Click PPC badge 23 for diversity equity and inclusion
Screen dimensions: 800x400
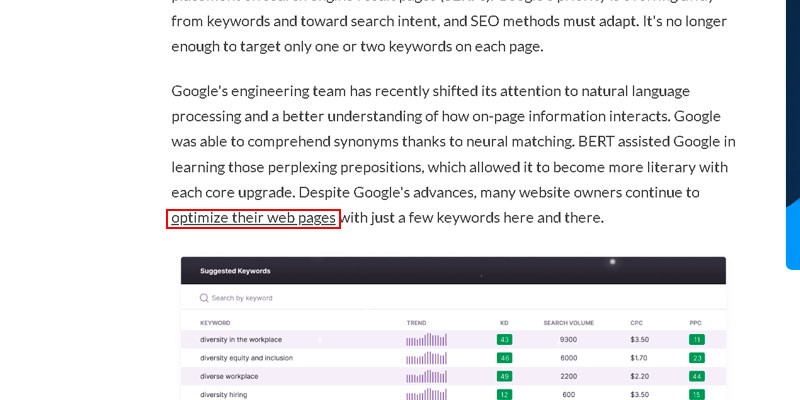[x=696, y=358]
